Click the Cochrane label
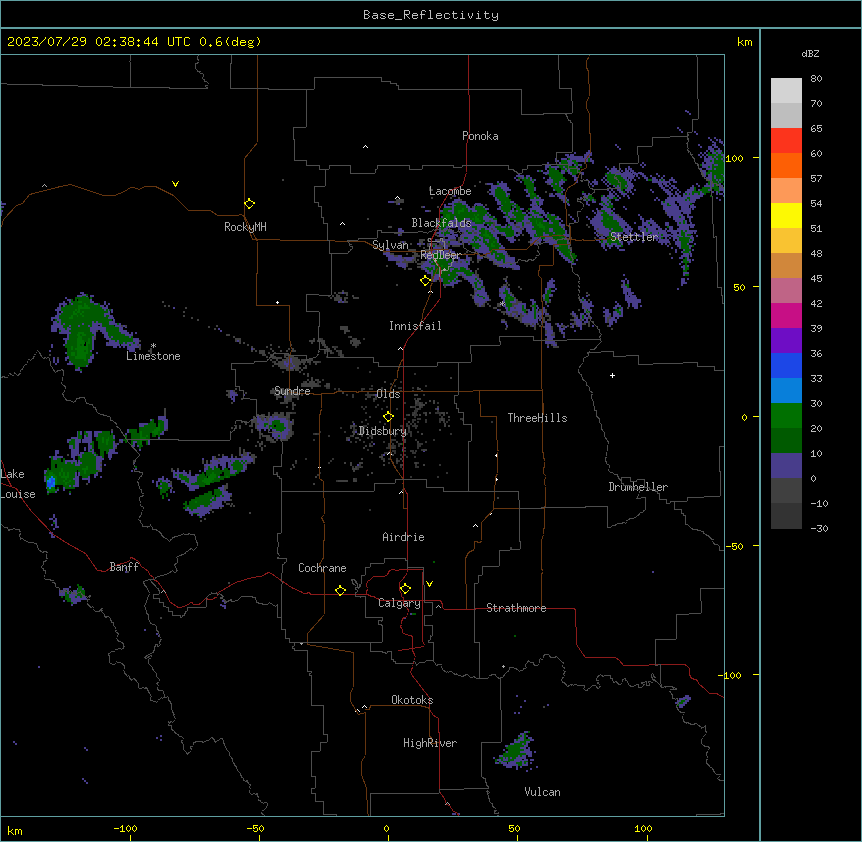 click(x=322, y=568)
